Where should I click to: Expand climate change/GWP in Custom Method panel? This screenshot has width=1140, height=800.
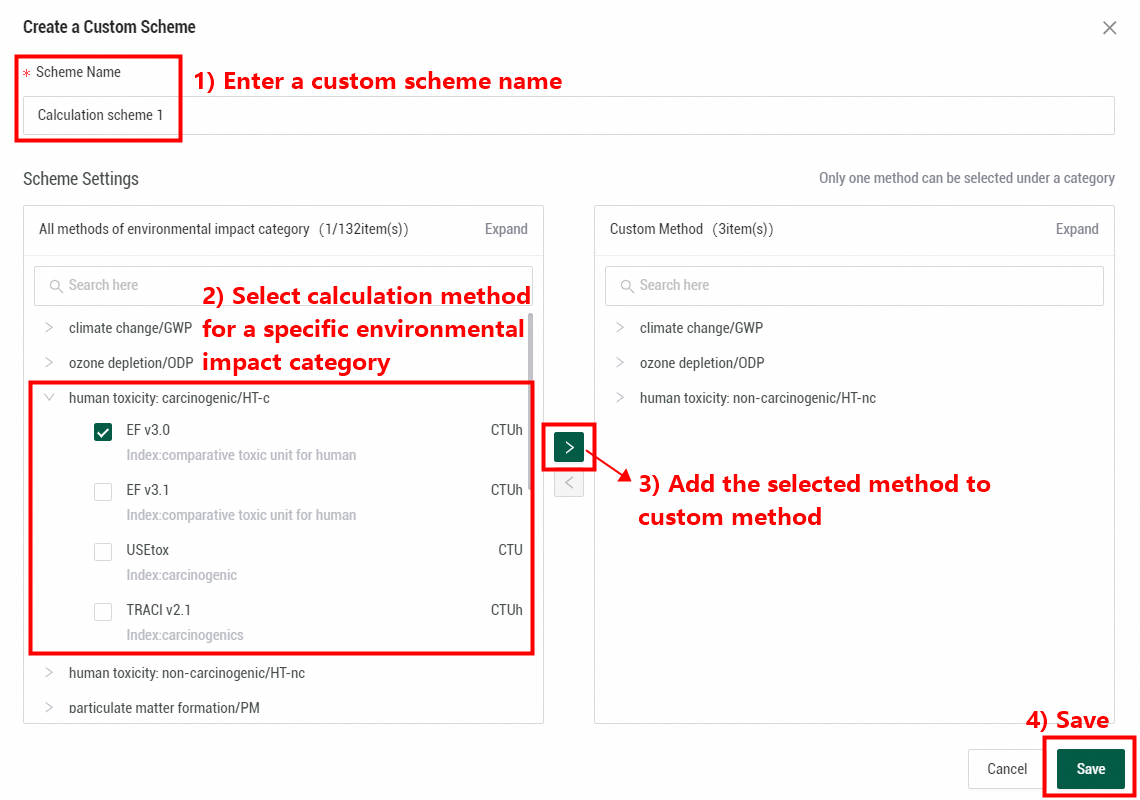point(620,328)
